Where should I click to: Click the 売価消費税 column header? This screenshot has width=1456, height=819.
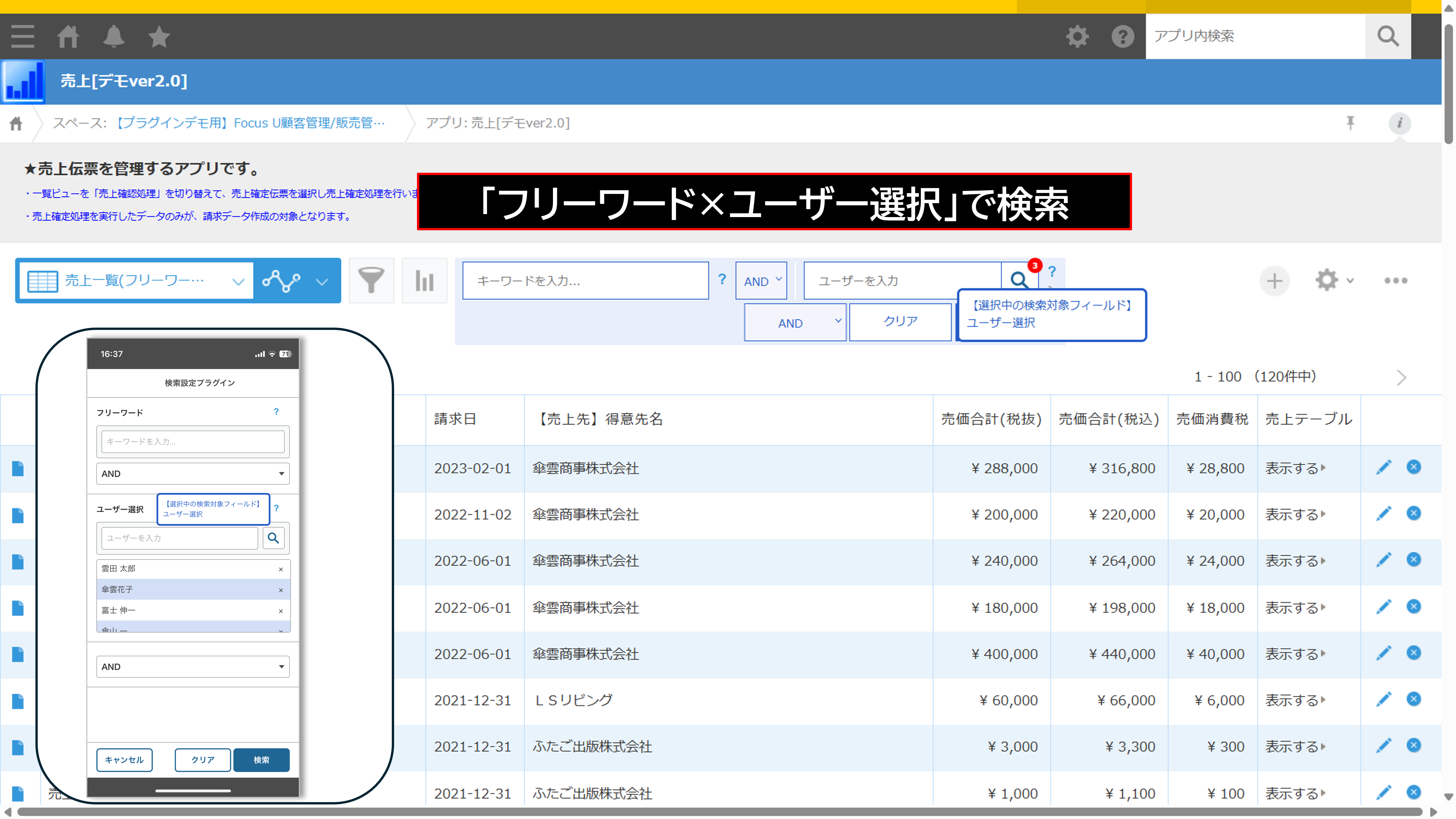coord(1212,419)
